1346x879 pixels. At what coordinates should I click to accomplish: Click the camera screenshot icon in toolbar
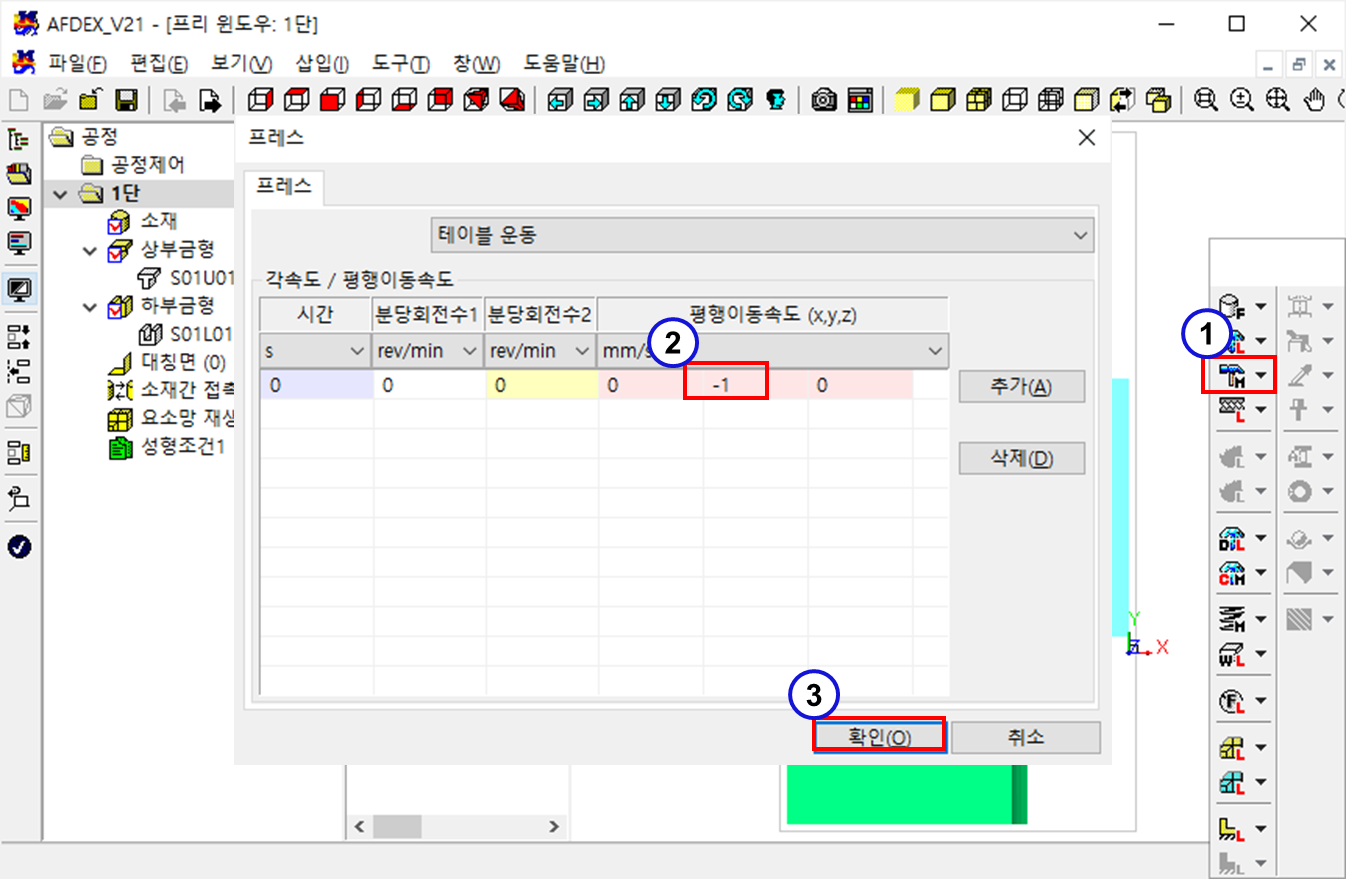(824, 100)
